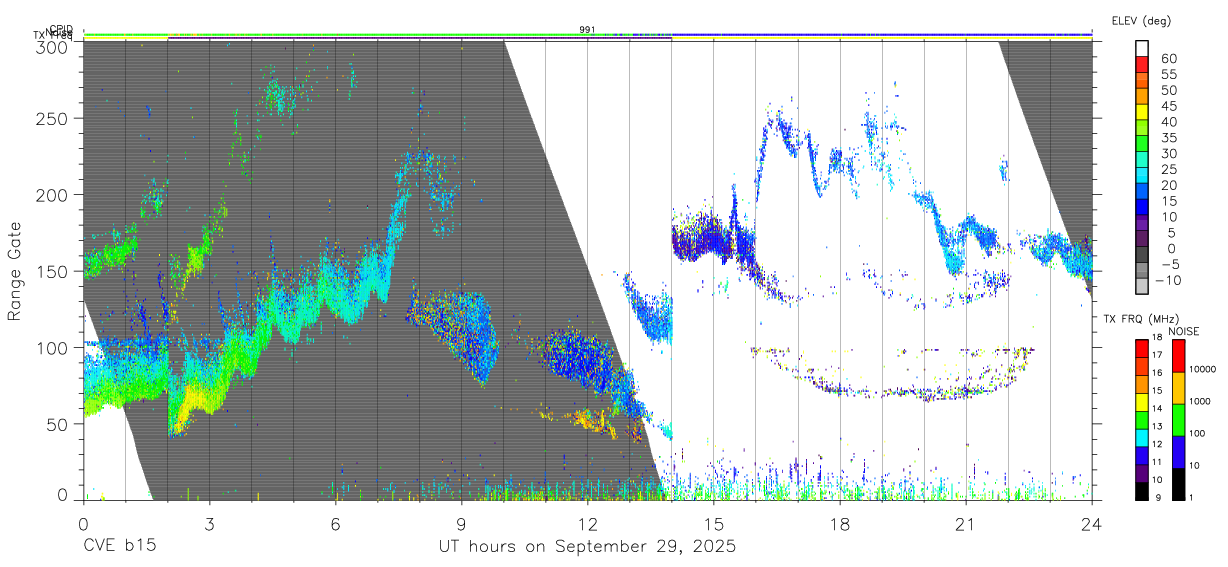Click the '40' elevation scale value

pos(1168,122)
